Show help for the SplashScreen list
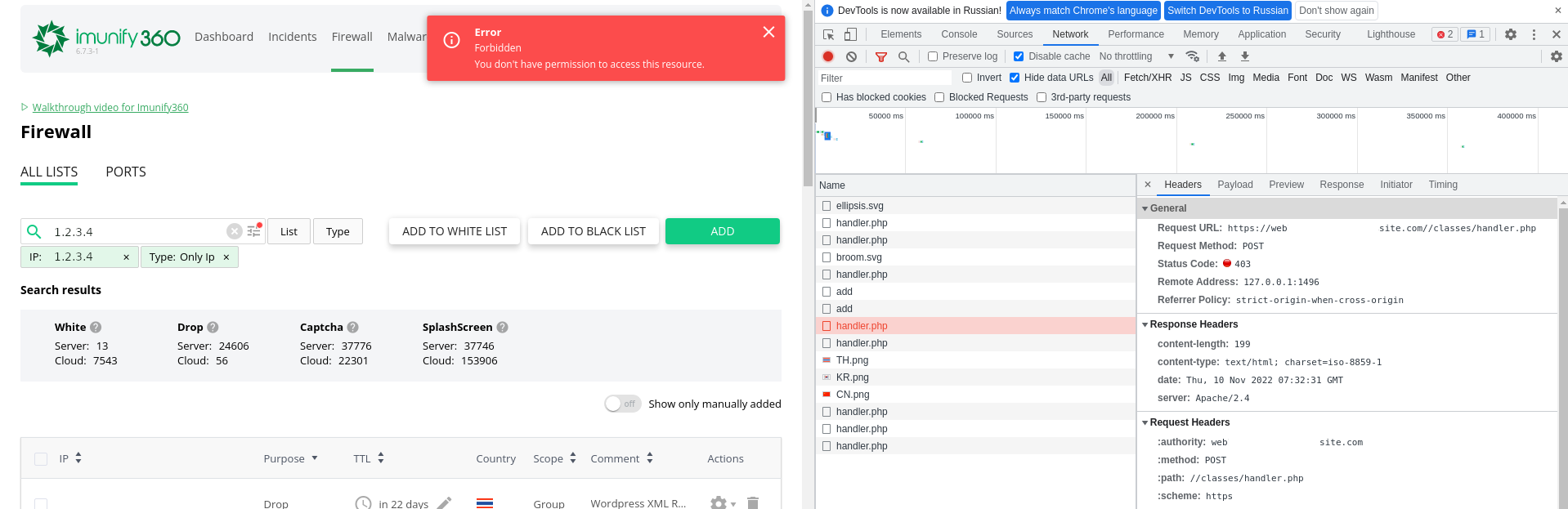The width and height of the screenshot is (1568, 509). (502, 327)
